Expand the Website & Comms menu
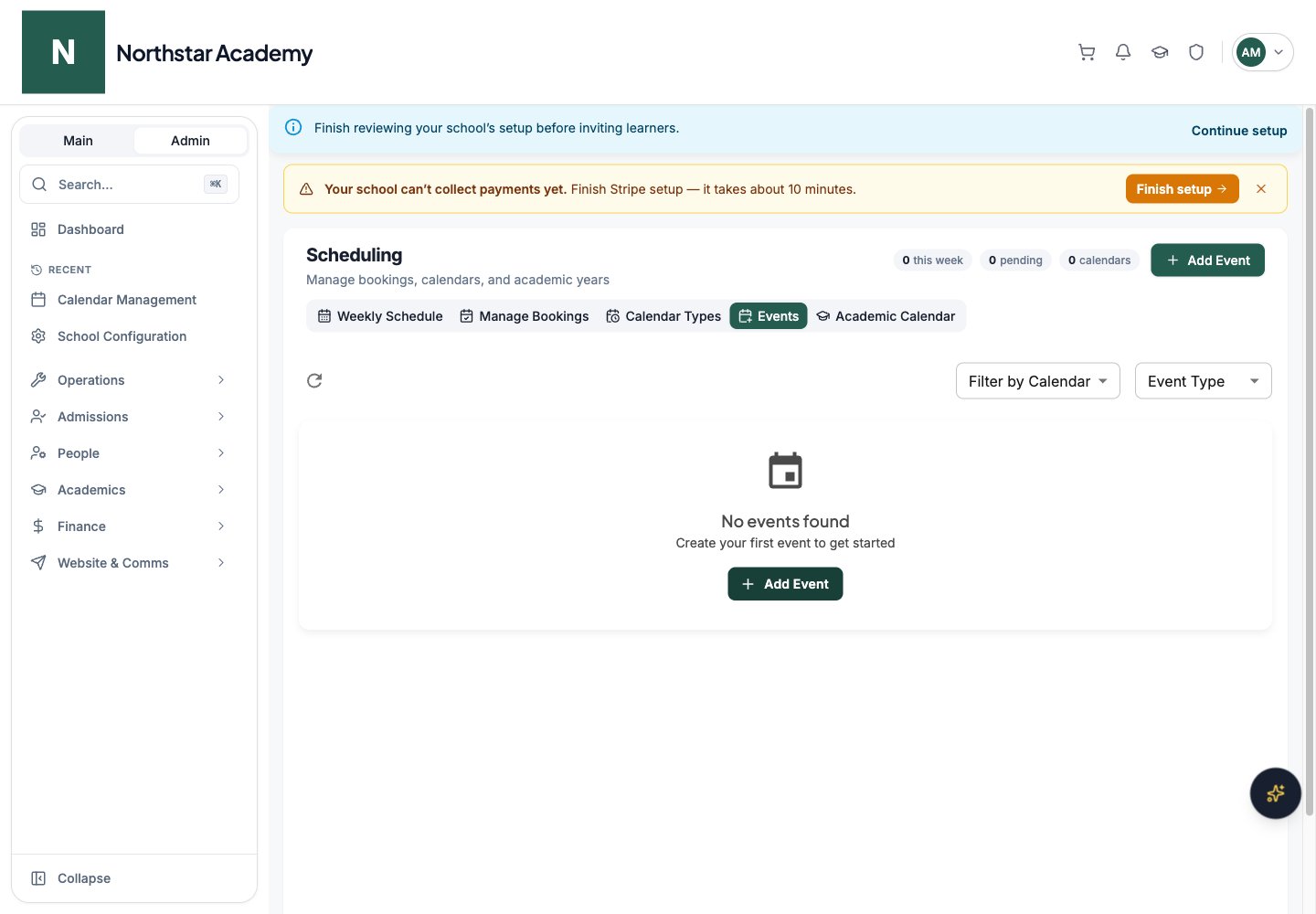Image resolution: width=1316 pixels, height=914 pixels. tap(129, 563)
